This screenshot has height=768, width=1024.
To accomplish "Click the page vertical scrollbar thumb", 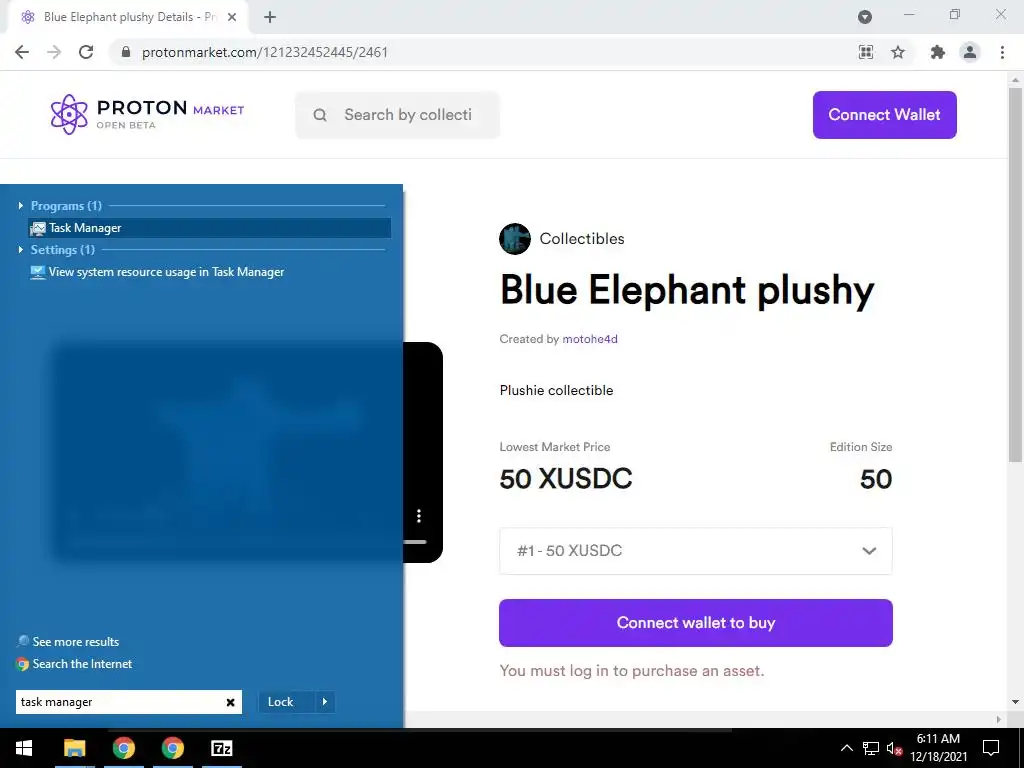I will click(x=1015, y=274).
